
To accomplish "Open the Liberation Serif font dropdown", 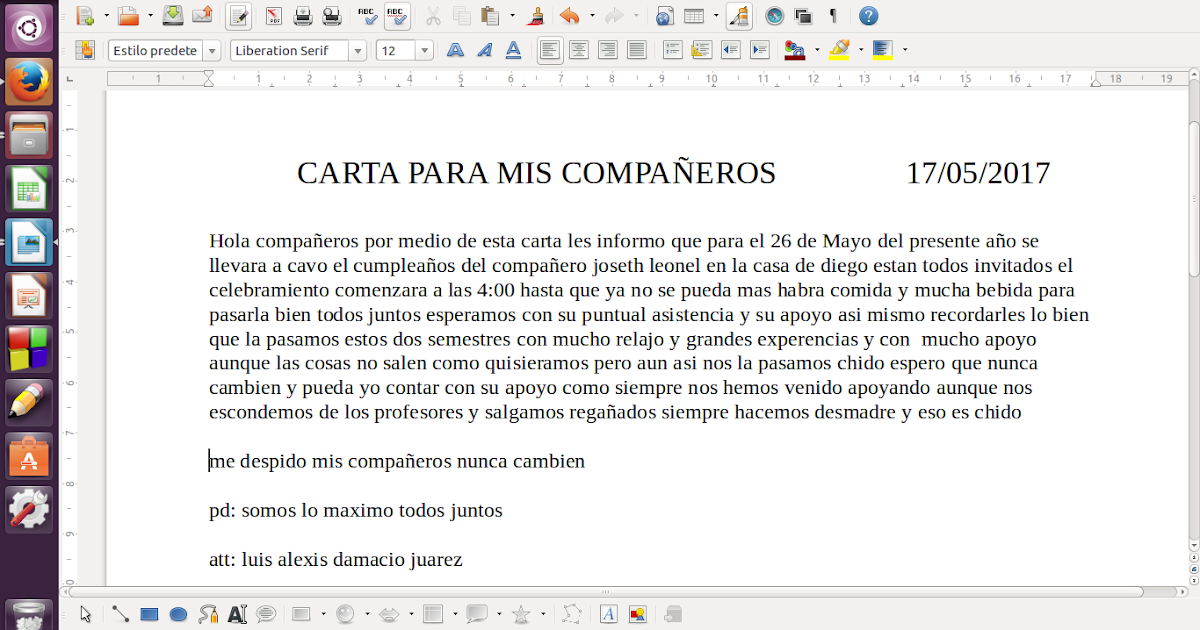I will point(357,51).
